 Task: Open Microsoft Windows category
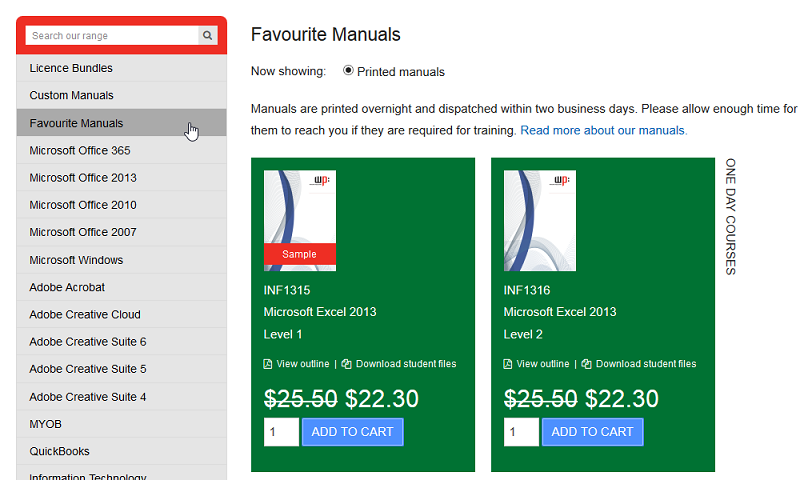(x=121, y=260)
